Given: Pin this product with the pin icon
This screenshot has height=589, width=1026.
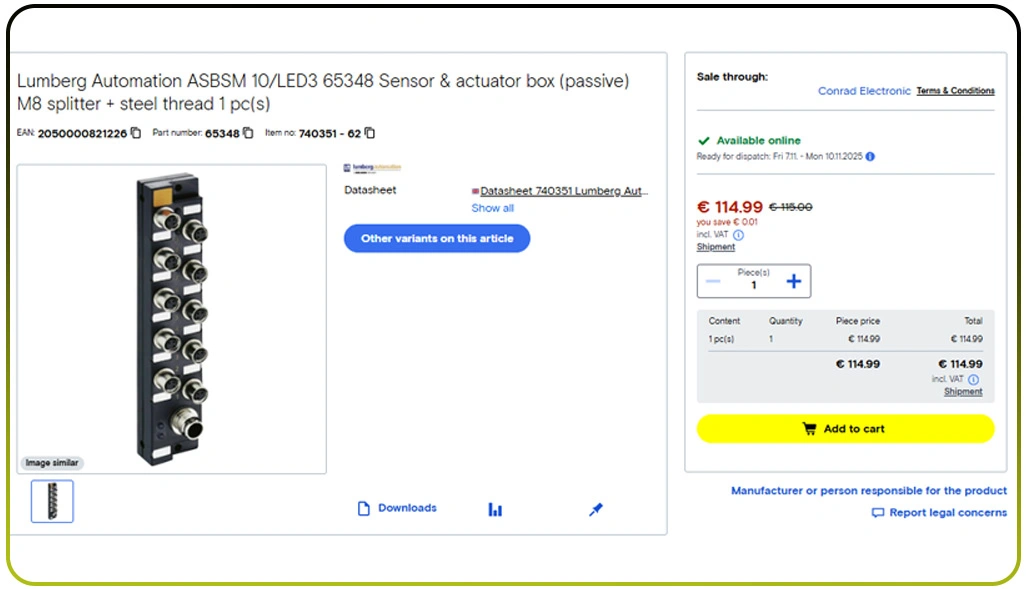Looking at the screenshot, I should [x=596, y=509].
